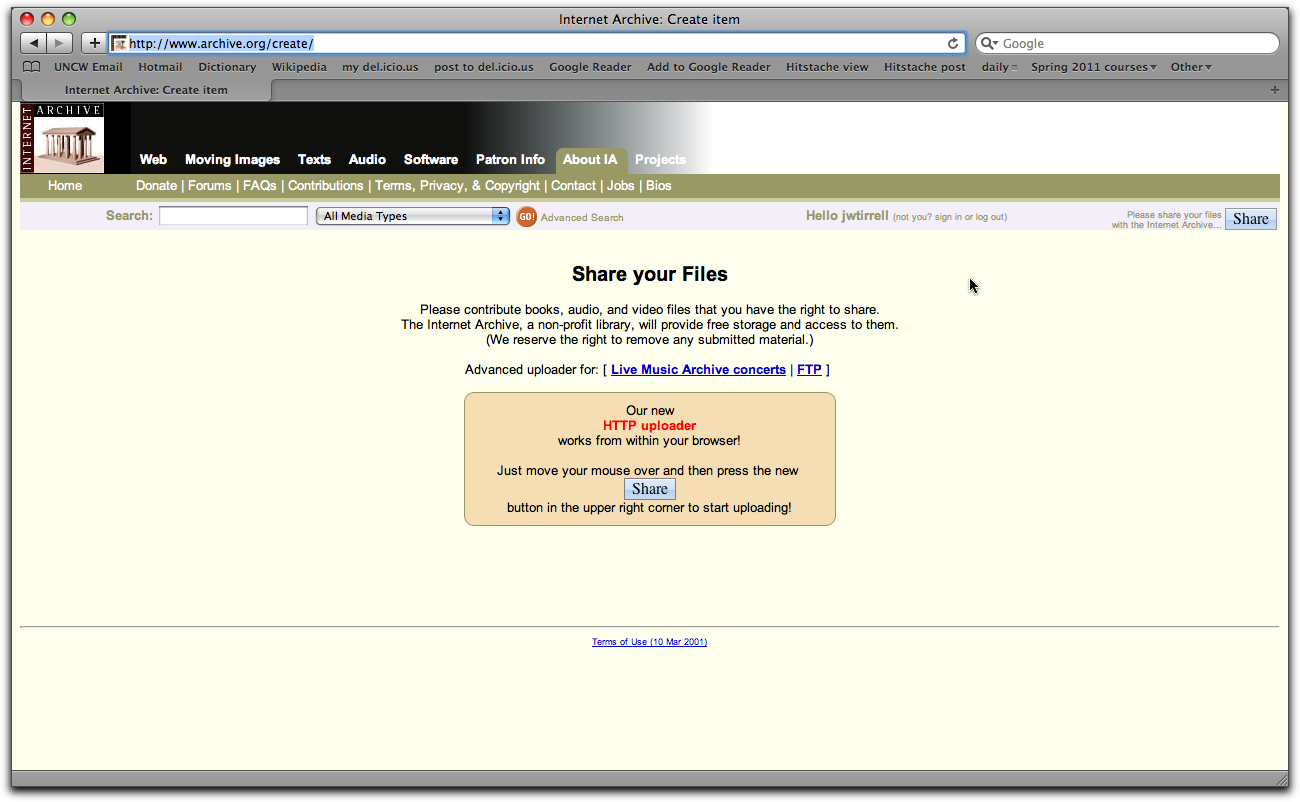Open Terms, Privacy, & Copyright link
Image resolution: width=1300 pixels, height=802 pixels.
pyautogui.click(x=457, y=186)
